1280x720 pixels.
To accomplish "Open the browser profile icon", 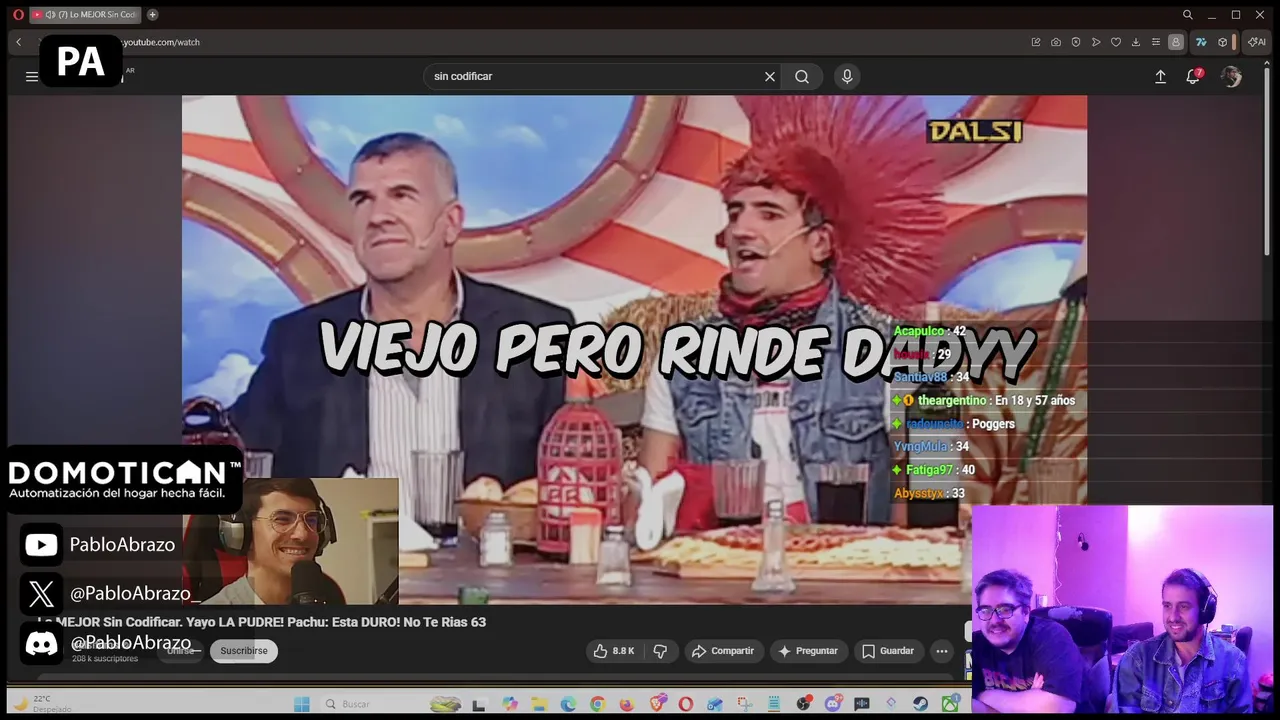I will coord(1176,42).
